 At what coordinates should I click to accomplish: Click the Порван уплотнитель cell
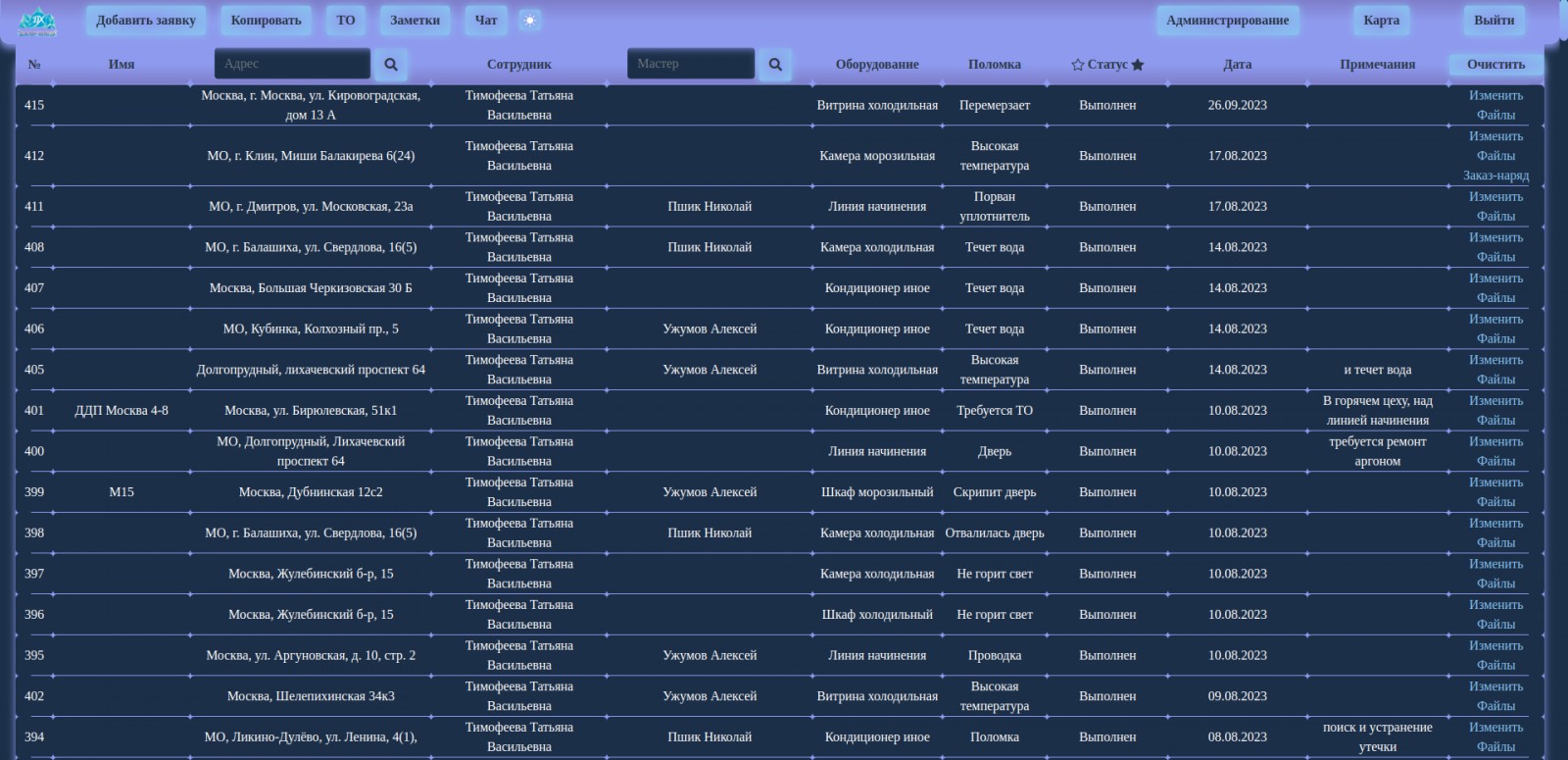pyautogui.click(x=995, y=207)
